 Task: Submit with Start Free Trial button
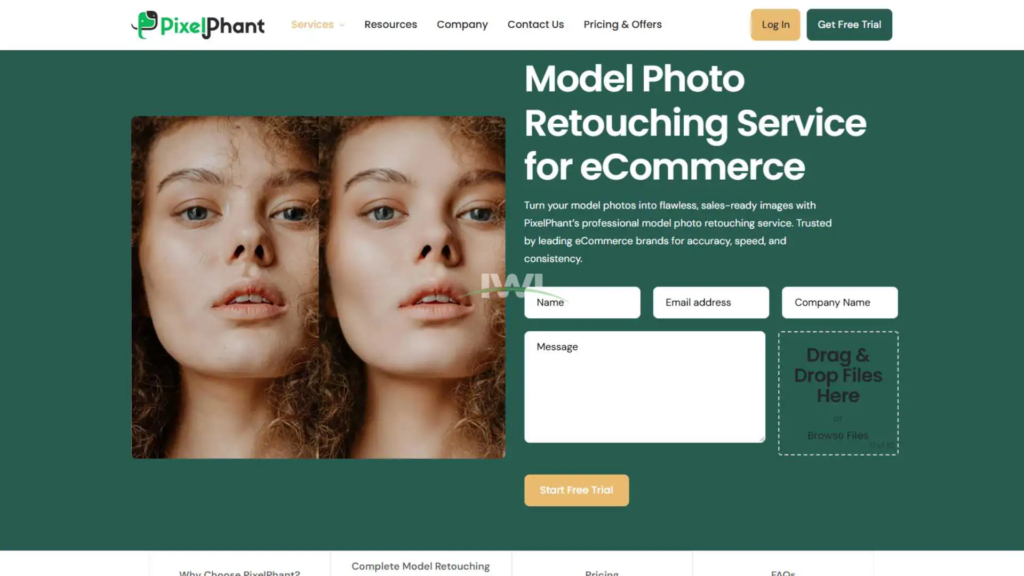[576, 490]
